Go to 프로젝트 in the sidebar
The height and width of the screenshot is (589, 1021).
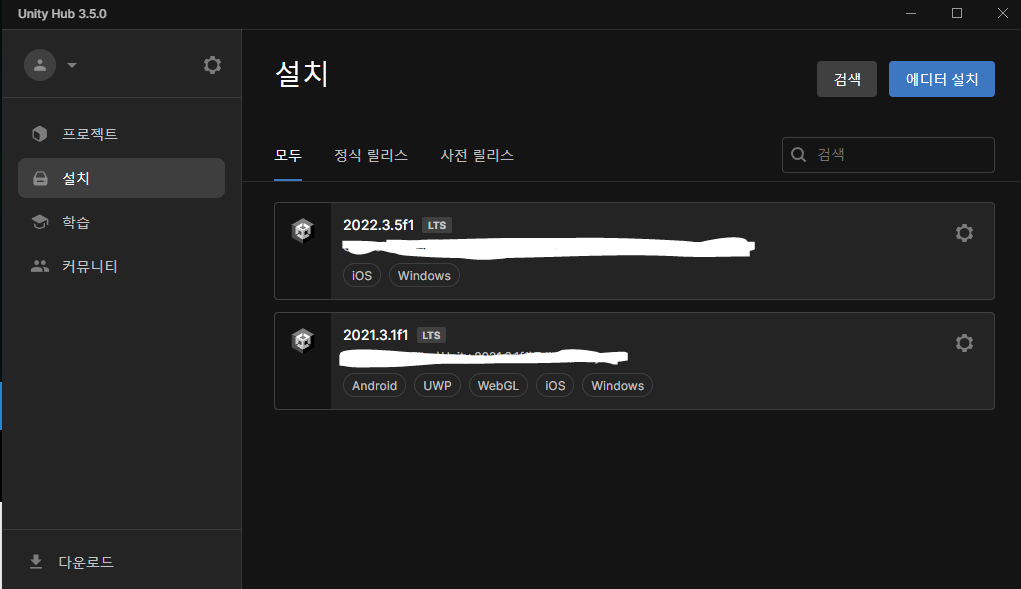122,134
